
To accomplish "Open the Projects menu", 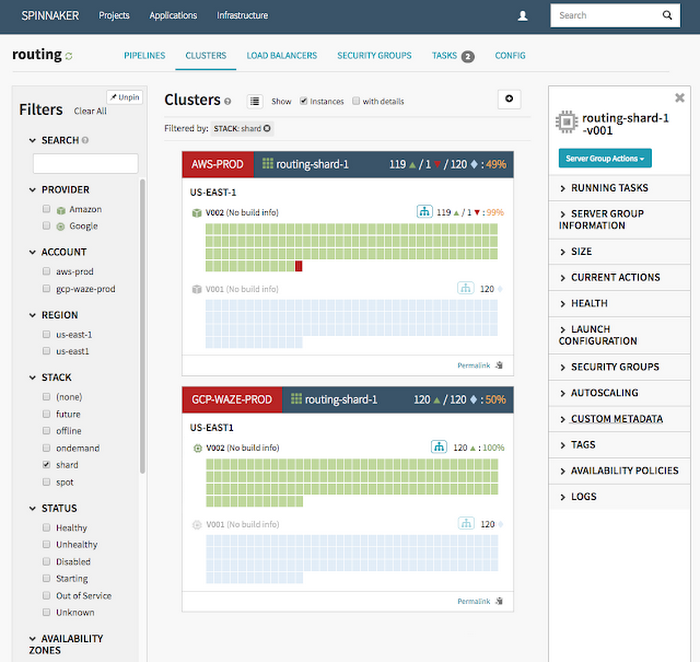I will pyautogui.click(x=114, y=16).
